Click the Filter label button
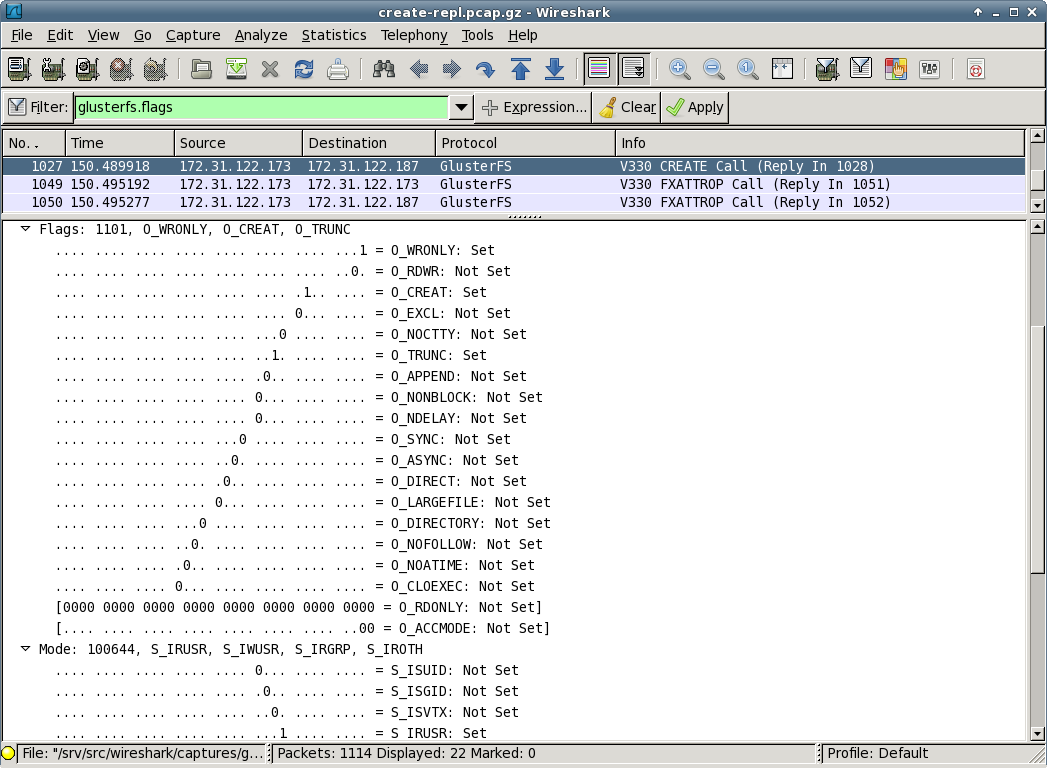This screenshot has height=768, width=1047. tap(38, 108)
